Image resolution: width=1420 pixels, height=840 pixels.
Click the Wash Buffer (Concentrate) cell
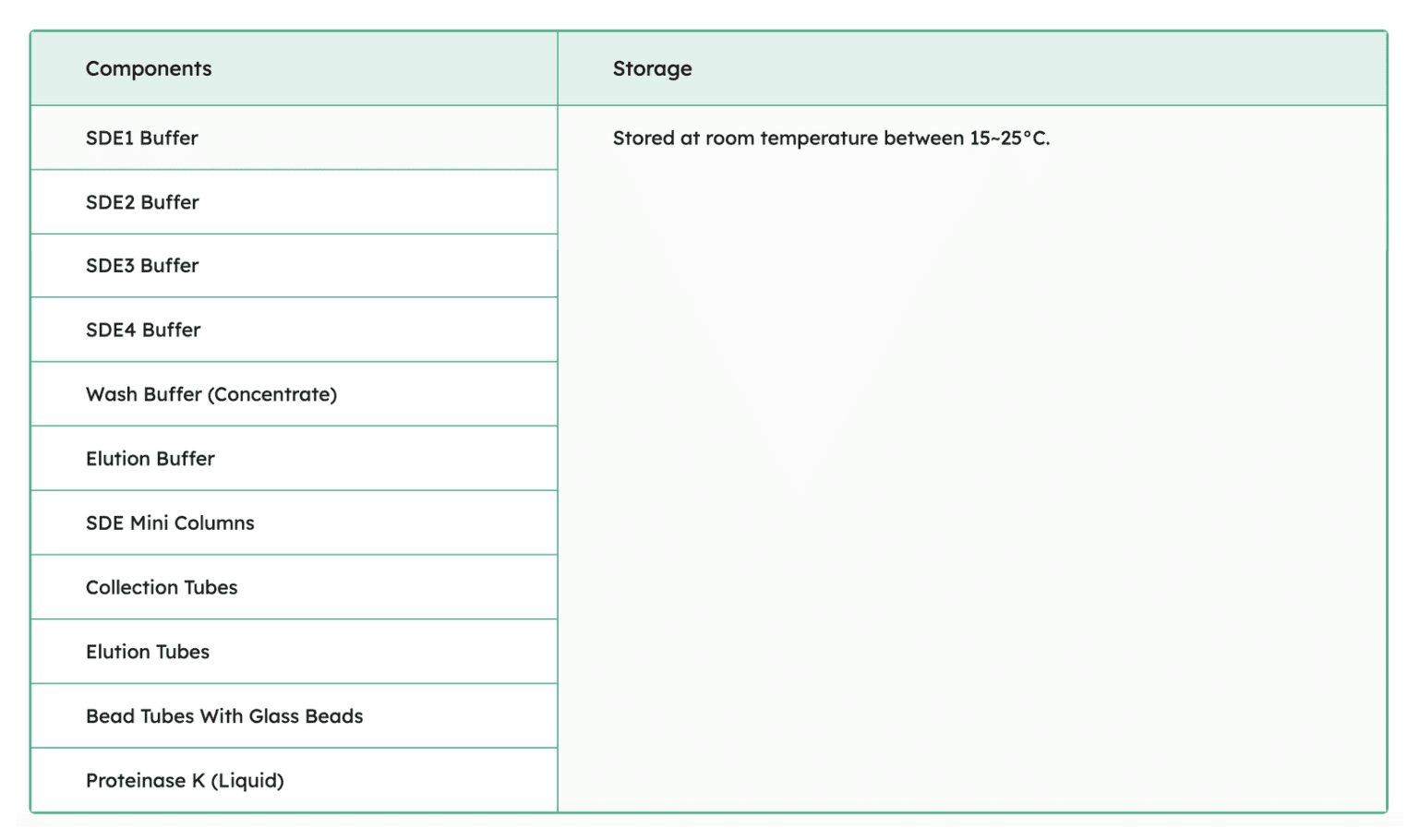coord(211,395)
